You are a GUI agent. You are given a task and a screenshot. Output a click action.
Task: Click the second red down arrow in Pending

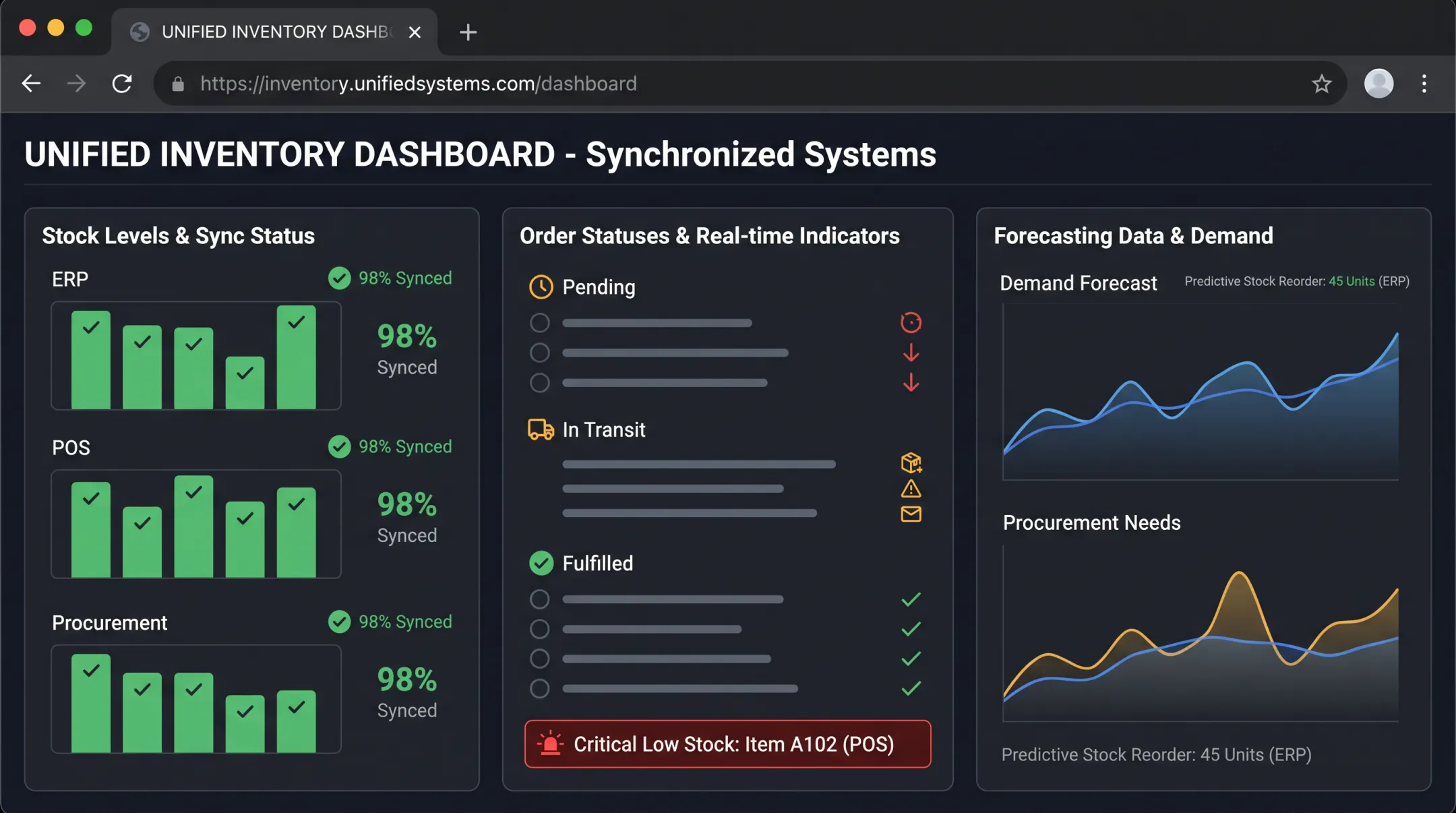911,382
